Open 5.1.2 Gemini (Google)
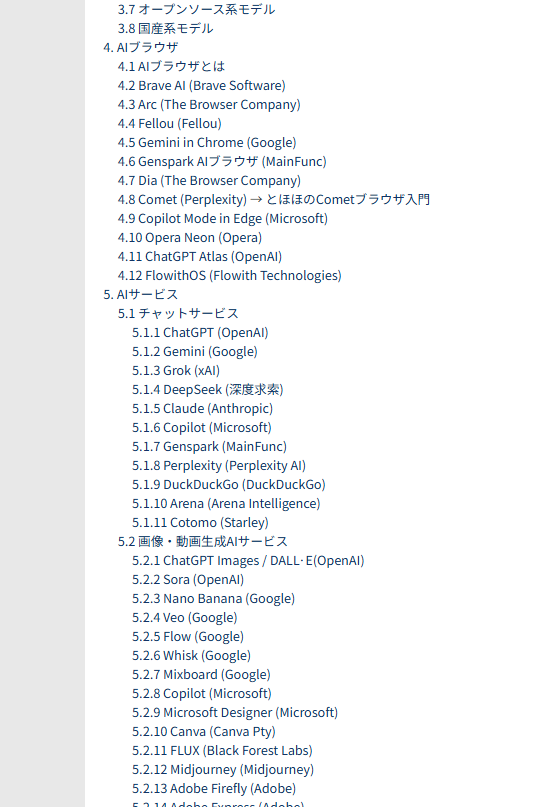The height and width of the screenshot is (807, 556). 195,352
